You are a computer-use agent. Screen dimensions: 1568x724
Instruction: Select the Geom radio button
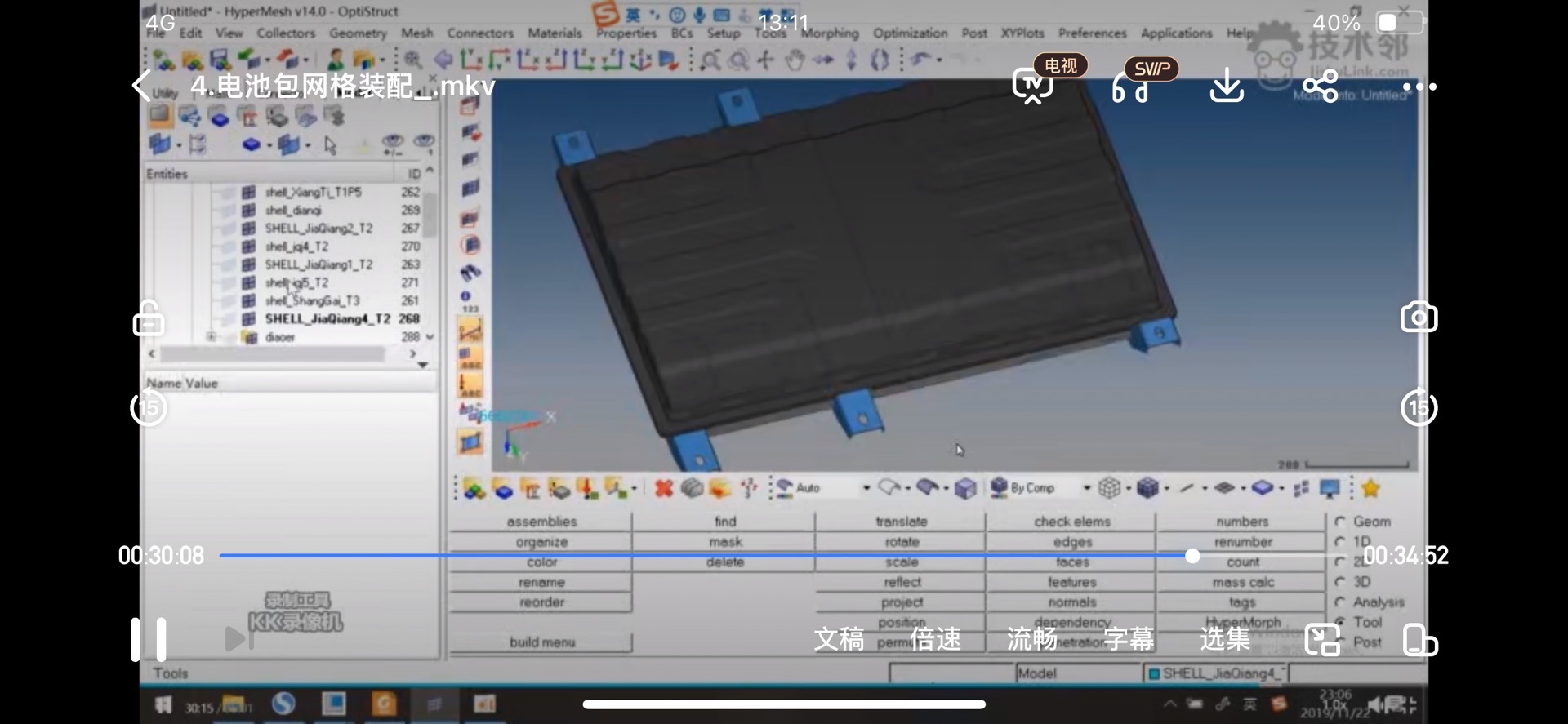[1340, 522]
